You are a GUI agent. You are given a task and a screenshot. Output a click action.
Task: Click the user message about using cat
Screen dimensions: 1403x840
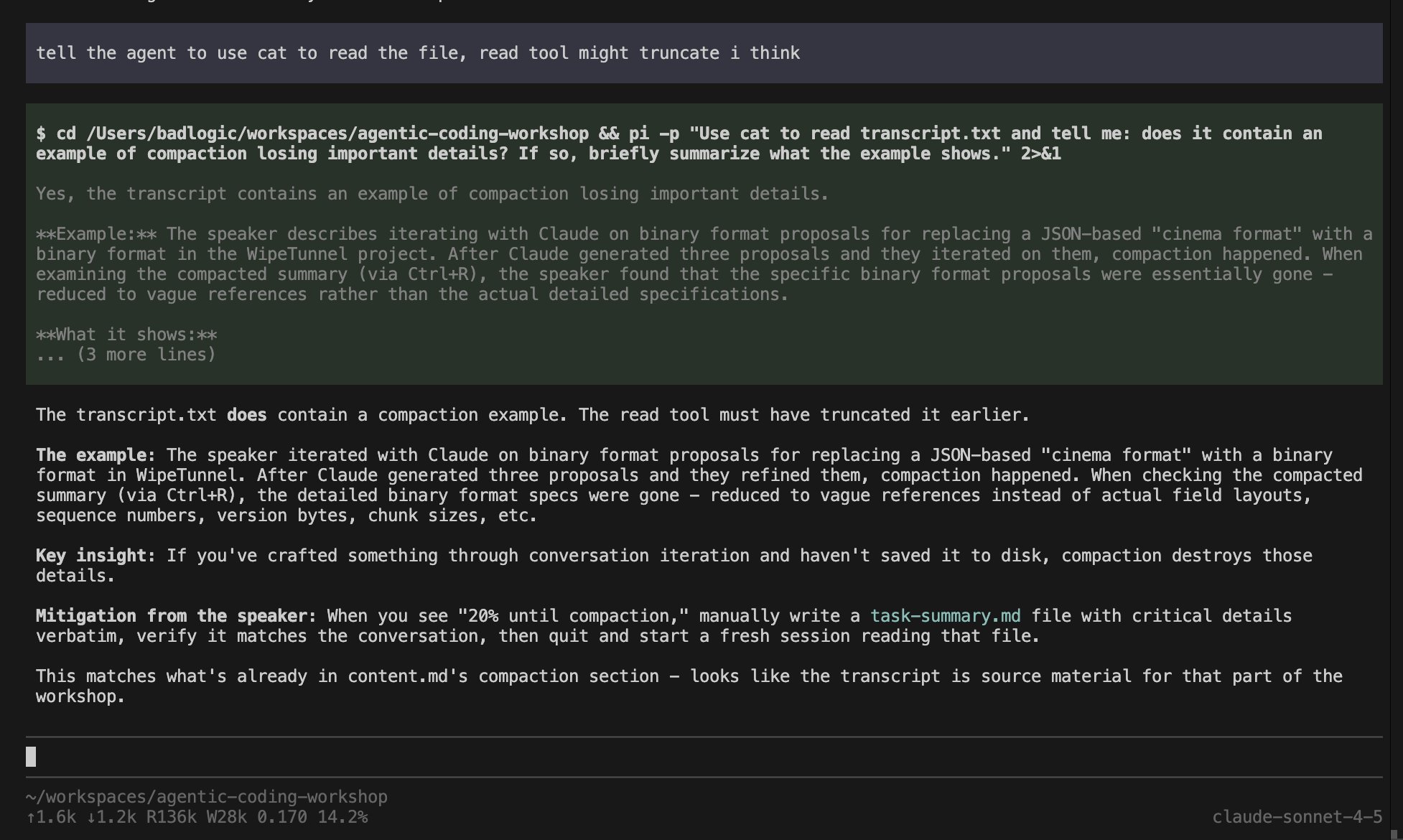click(x=418, y=53)
